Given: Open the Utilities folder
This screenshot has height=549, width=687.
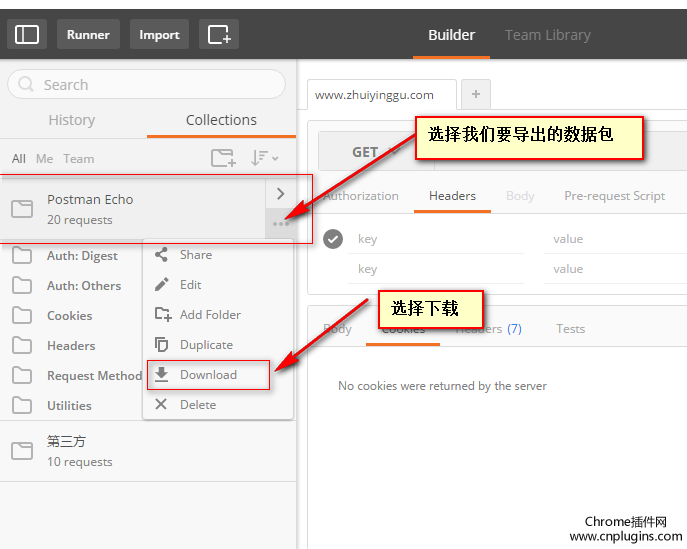Looking at the screenshot, I should (69, 406).
